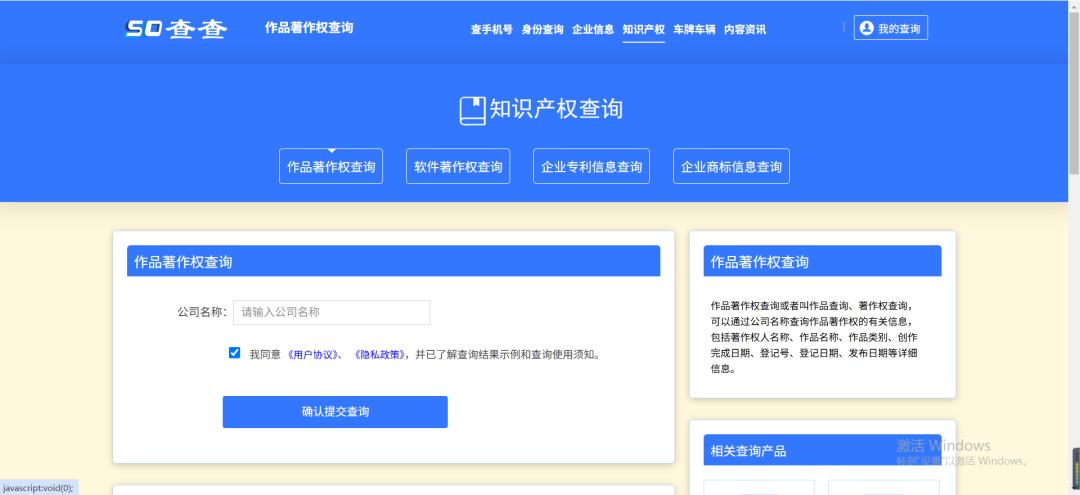This screenshot has width=1080, height=495.
Task: Open the 身份查询 navigation item
Action: [x=542, y=30]
